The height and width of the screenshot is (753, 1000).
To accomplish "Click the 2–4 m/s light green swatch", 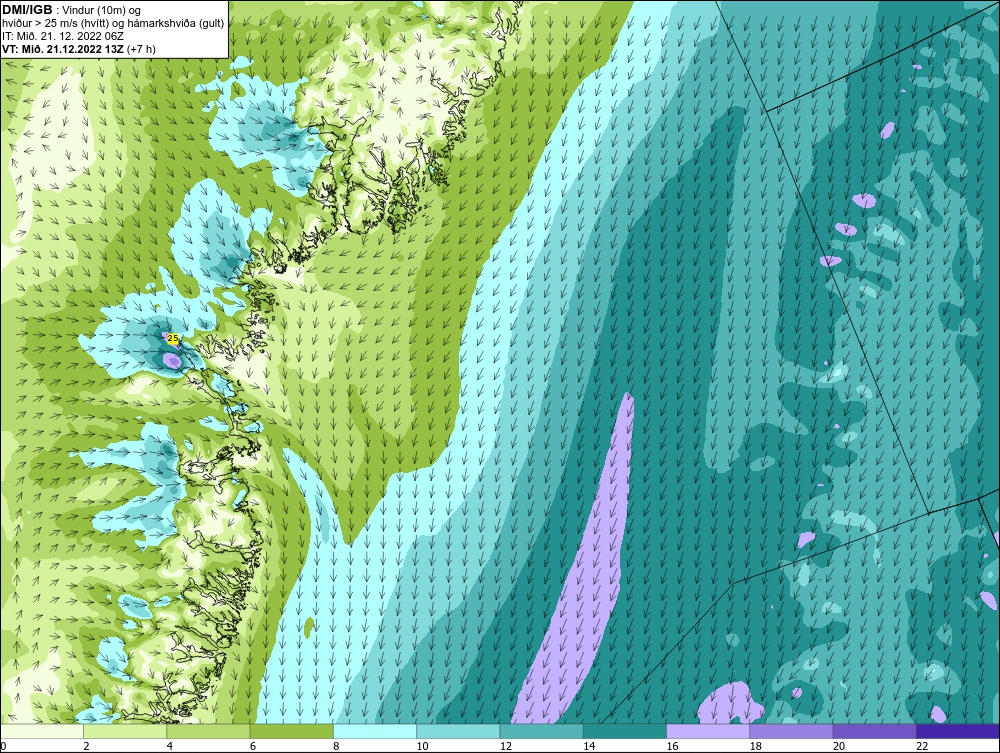I will [x=125, y=731].
